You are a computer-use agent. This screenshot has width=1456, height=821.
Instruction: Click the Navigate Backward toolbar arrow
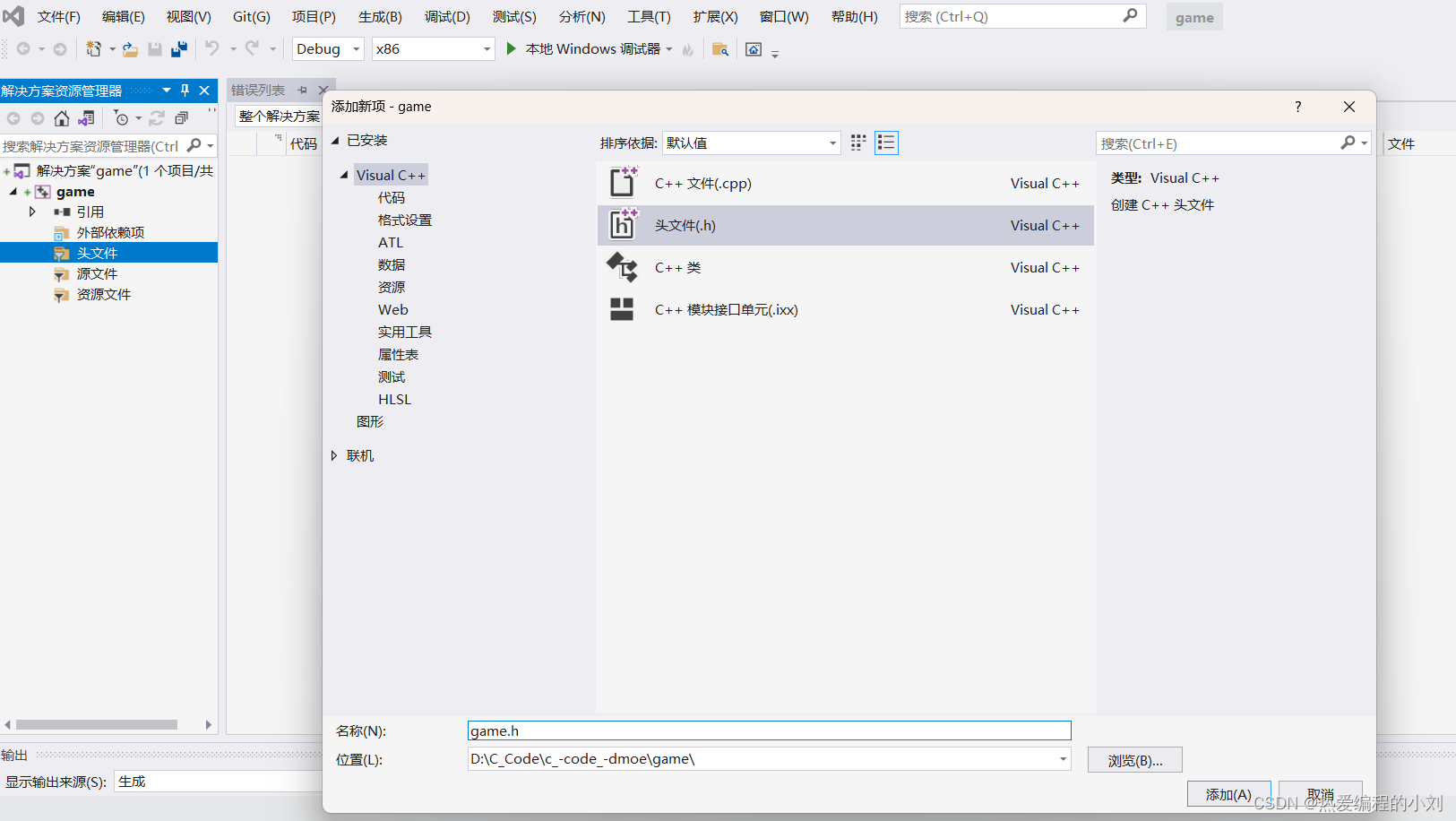pyautogui.click(x=23, y=49)
